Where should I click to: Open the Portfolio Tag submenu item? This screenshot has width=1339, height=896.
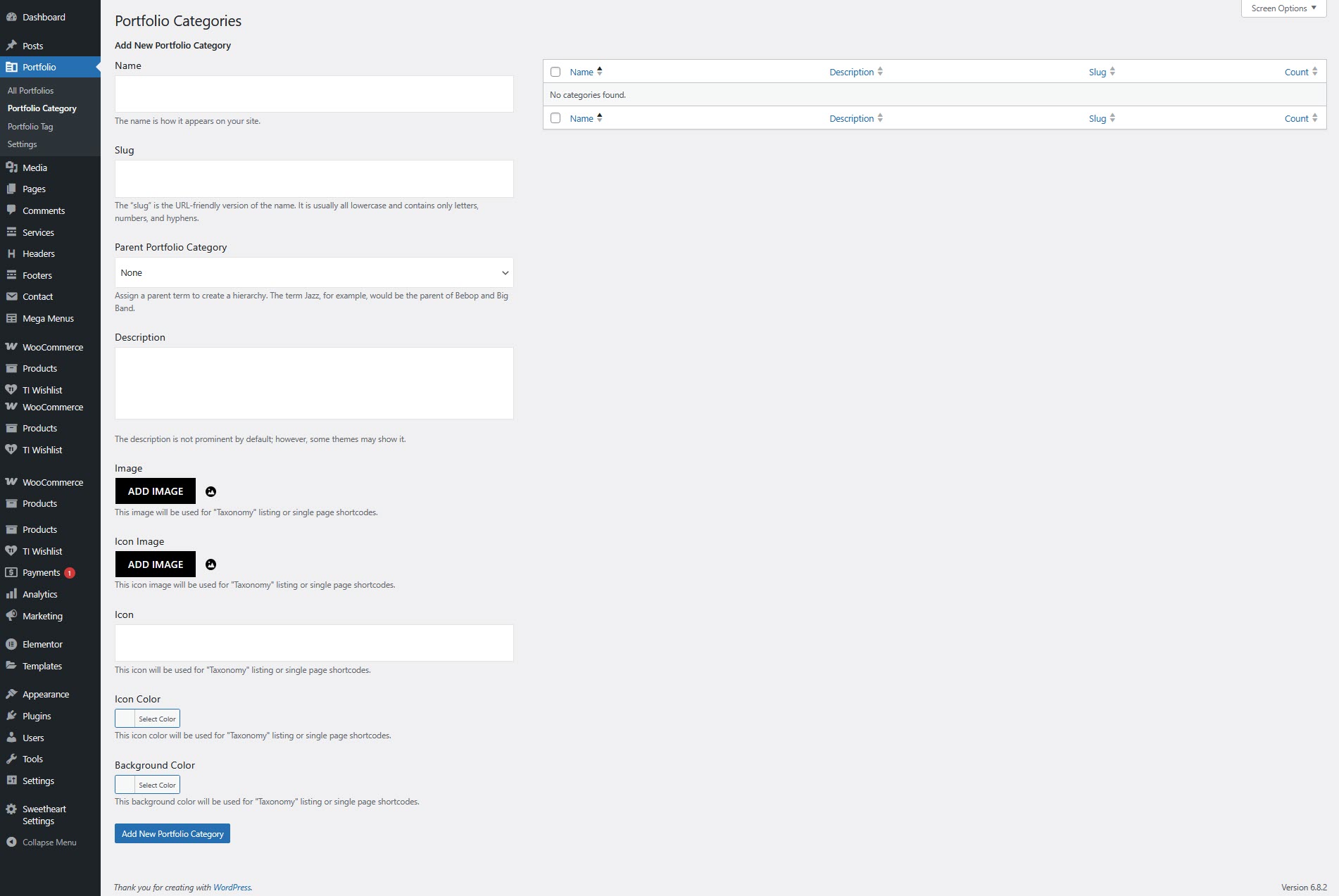click(x=30, y=127)
